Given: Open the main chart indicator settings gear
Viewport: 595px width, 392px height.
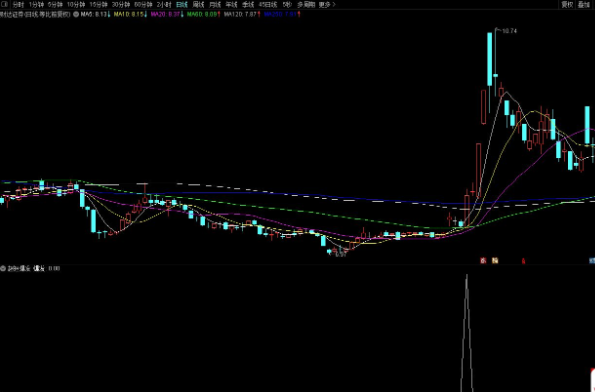Looking at the screenshot, I should point(76,14).
